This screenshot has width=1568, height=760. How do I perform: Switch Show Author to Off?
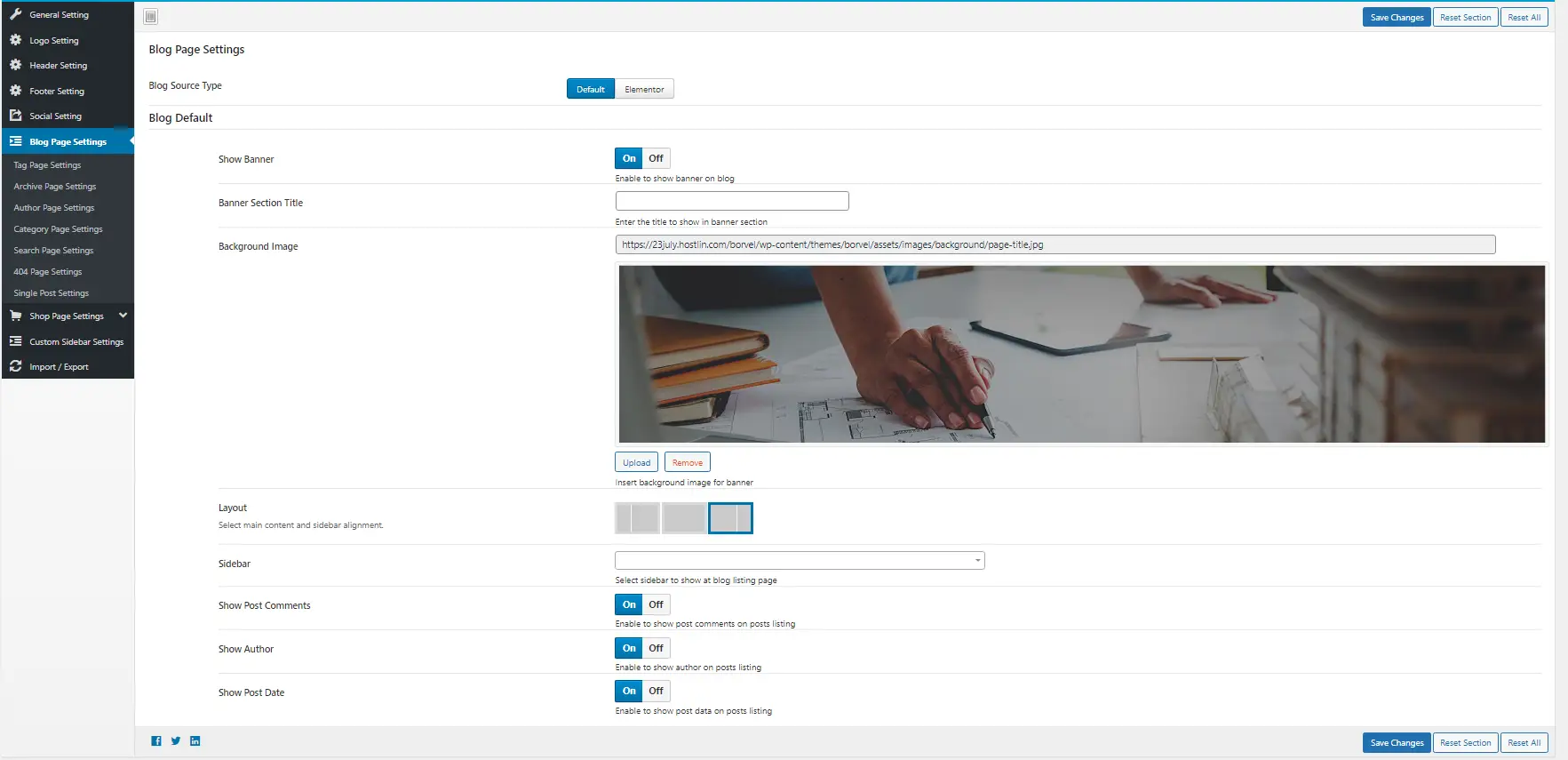pyautogui.click(x=656, y=649)
